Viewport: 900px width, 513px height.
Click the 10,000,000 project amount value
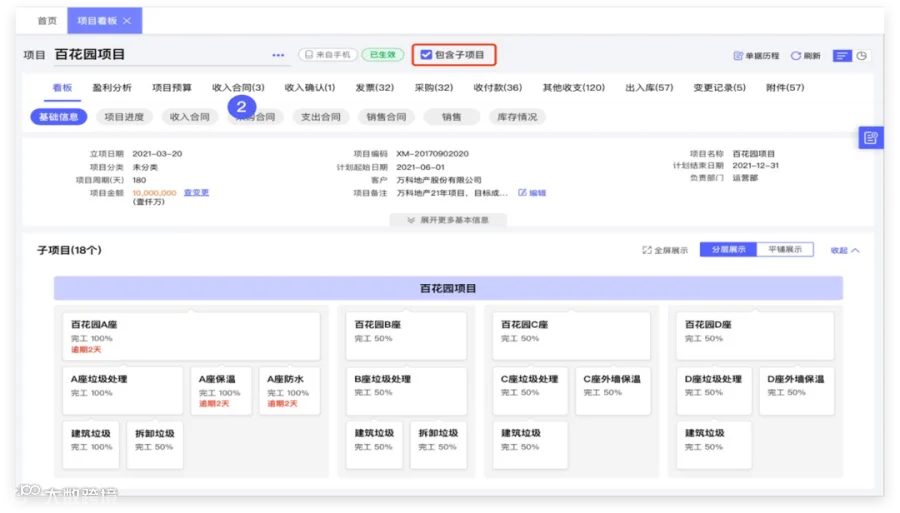point(154,193)
